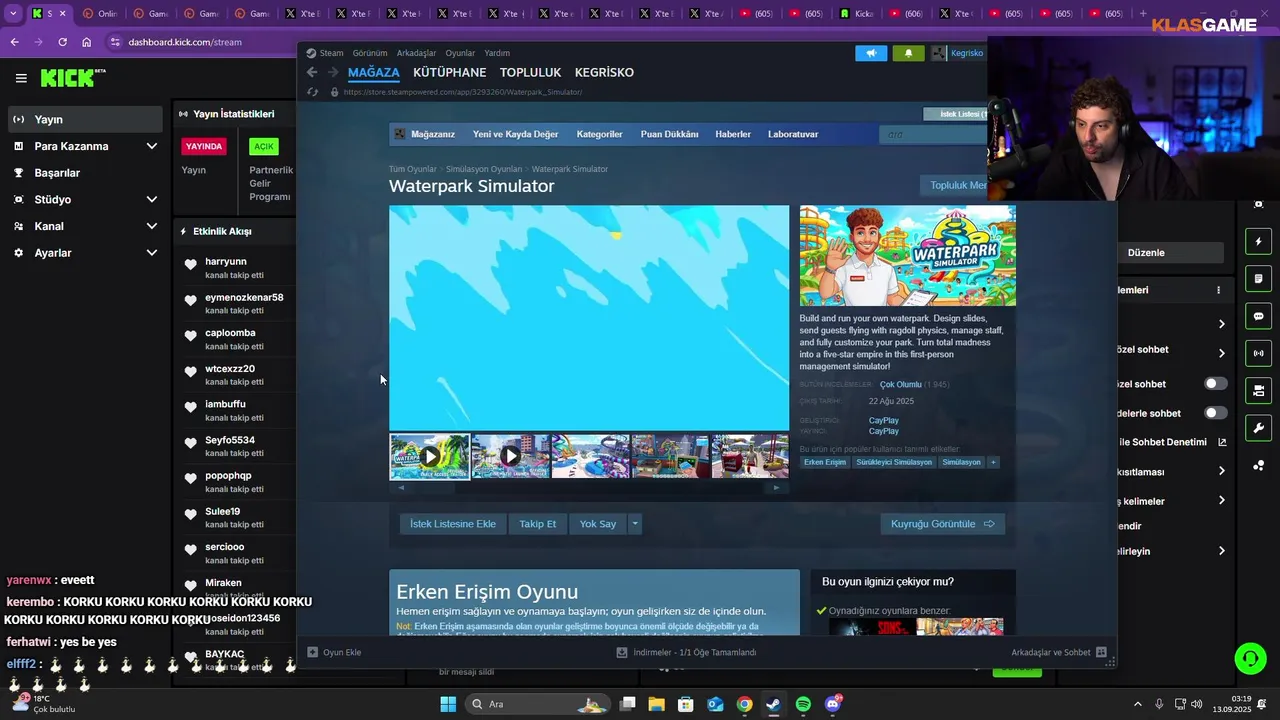Open Steam notifications bell button
Image resolution: width=1280 pixels, height=720 pixels.
coord(908,53)
